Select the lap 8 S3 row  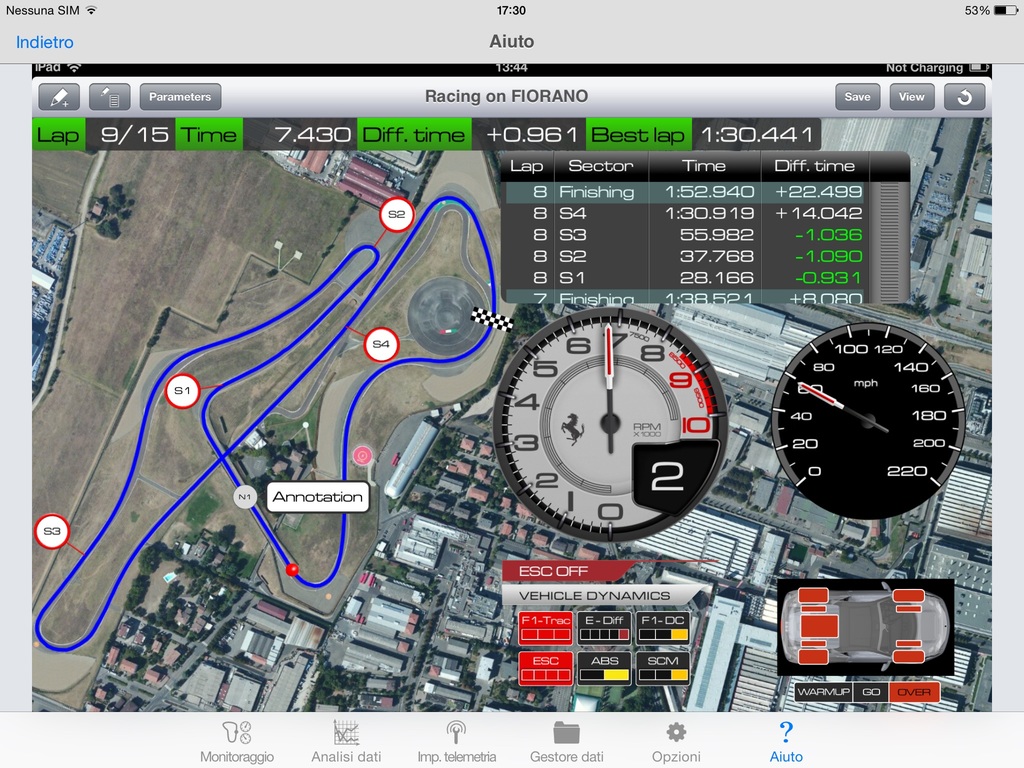tap(684, 235)
